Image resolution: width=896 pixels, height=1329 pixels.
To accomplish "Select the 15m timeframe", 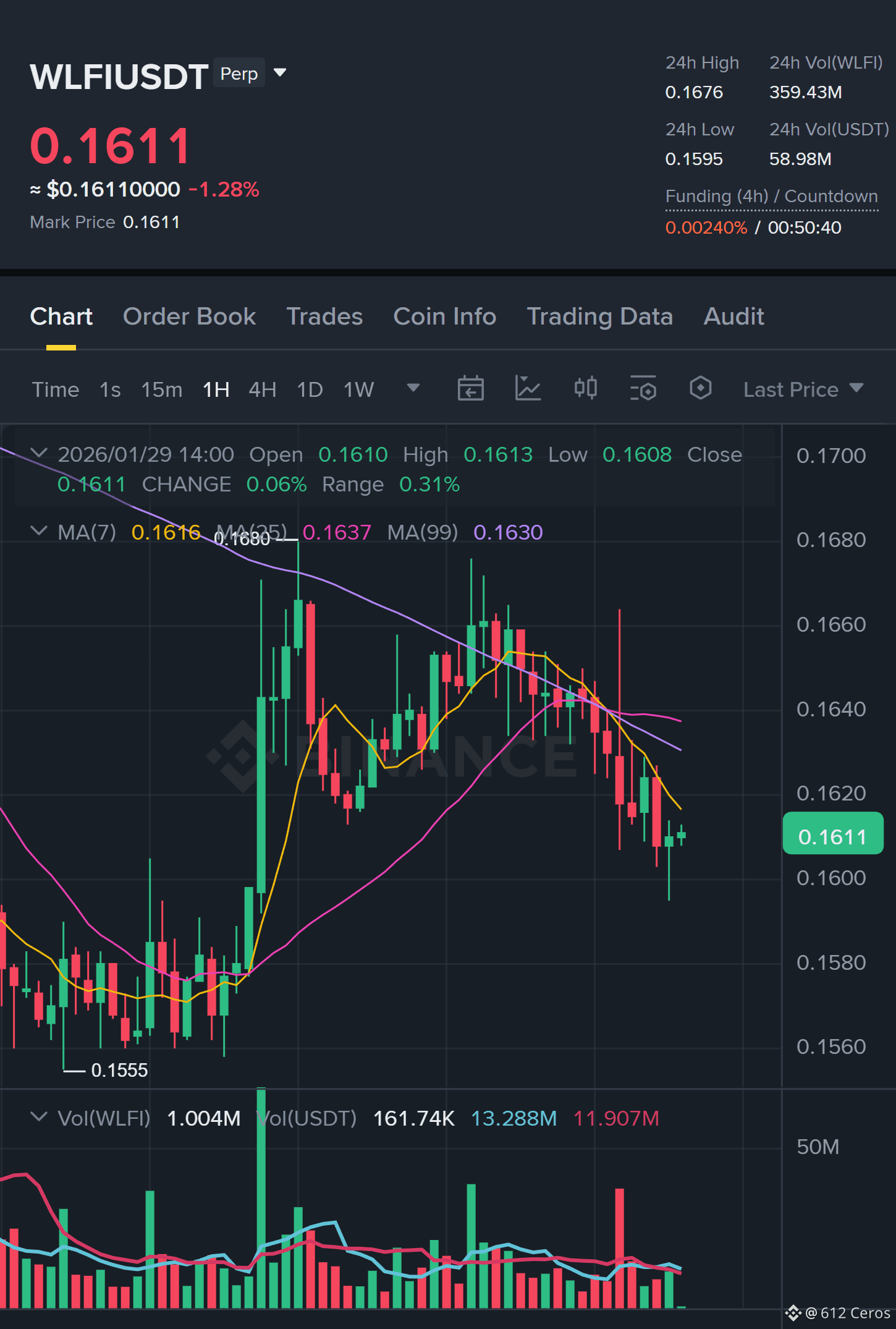I will [x=161, y=389].
